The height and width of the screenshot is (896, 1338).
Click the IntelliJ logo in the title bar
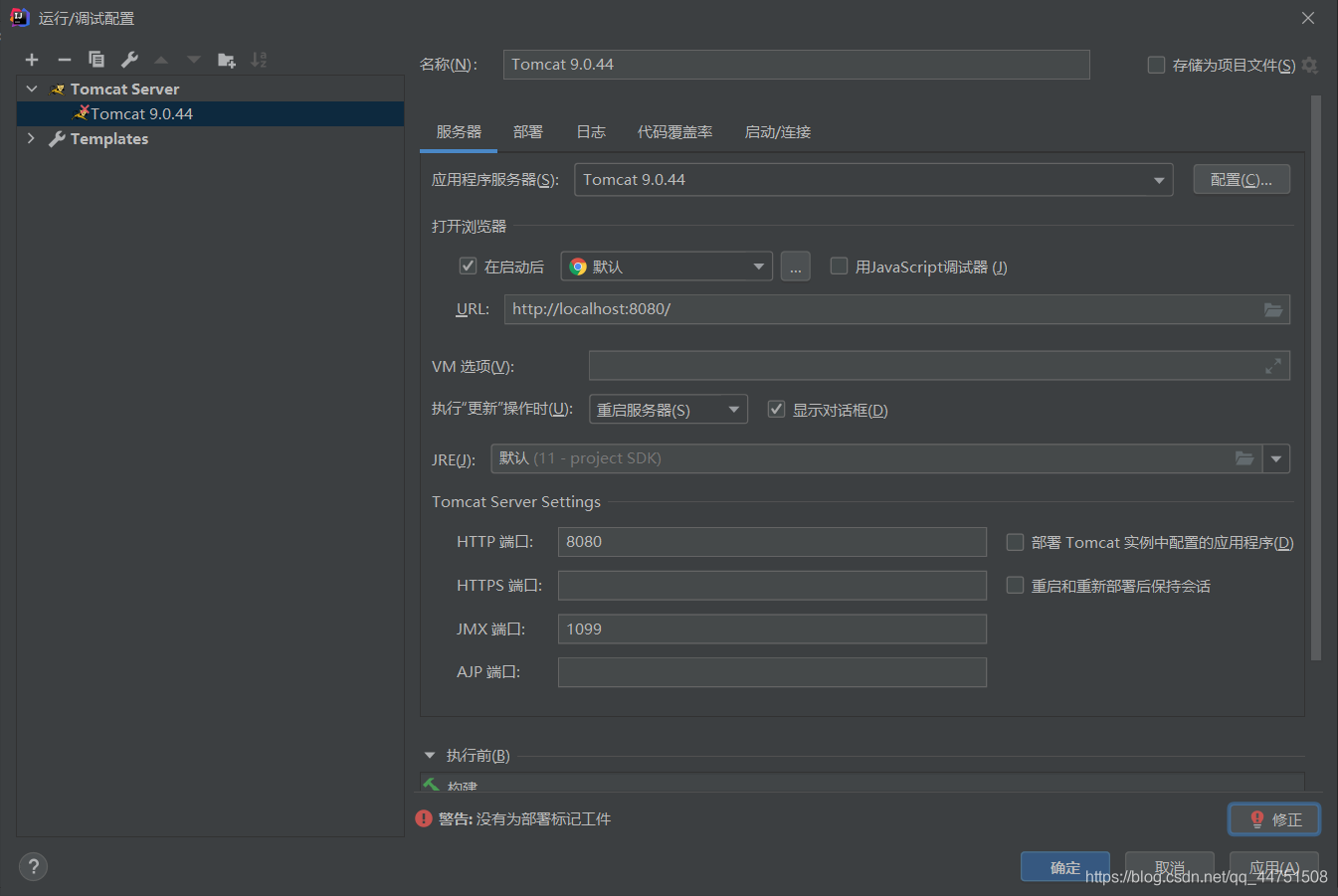(19, 17)
